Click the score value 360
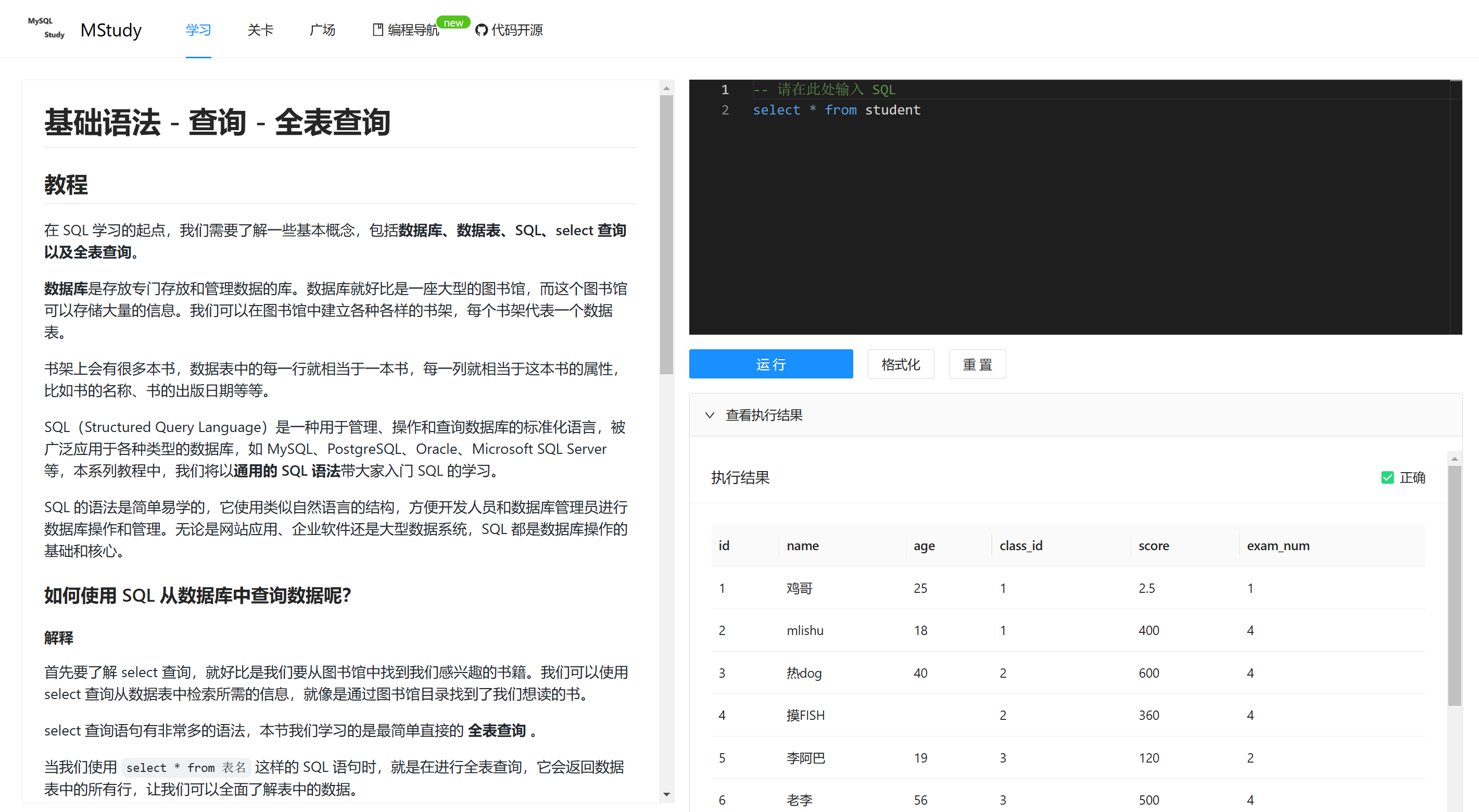The height and width of the screenshot is (812, 1479). coord(1148,715)
